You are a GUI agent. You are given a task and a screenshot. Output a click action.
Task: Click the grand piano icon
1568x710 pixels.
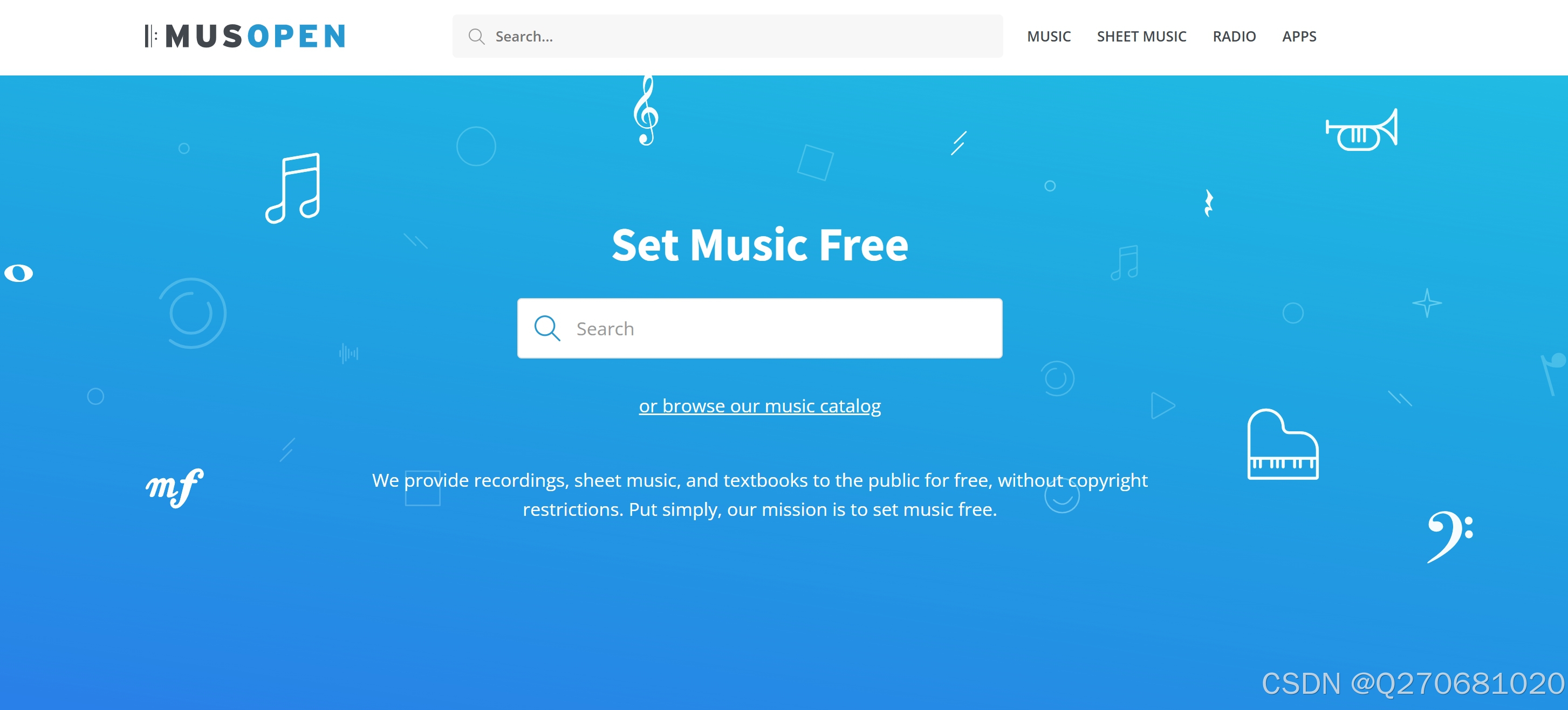[1283, 444]
